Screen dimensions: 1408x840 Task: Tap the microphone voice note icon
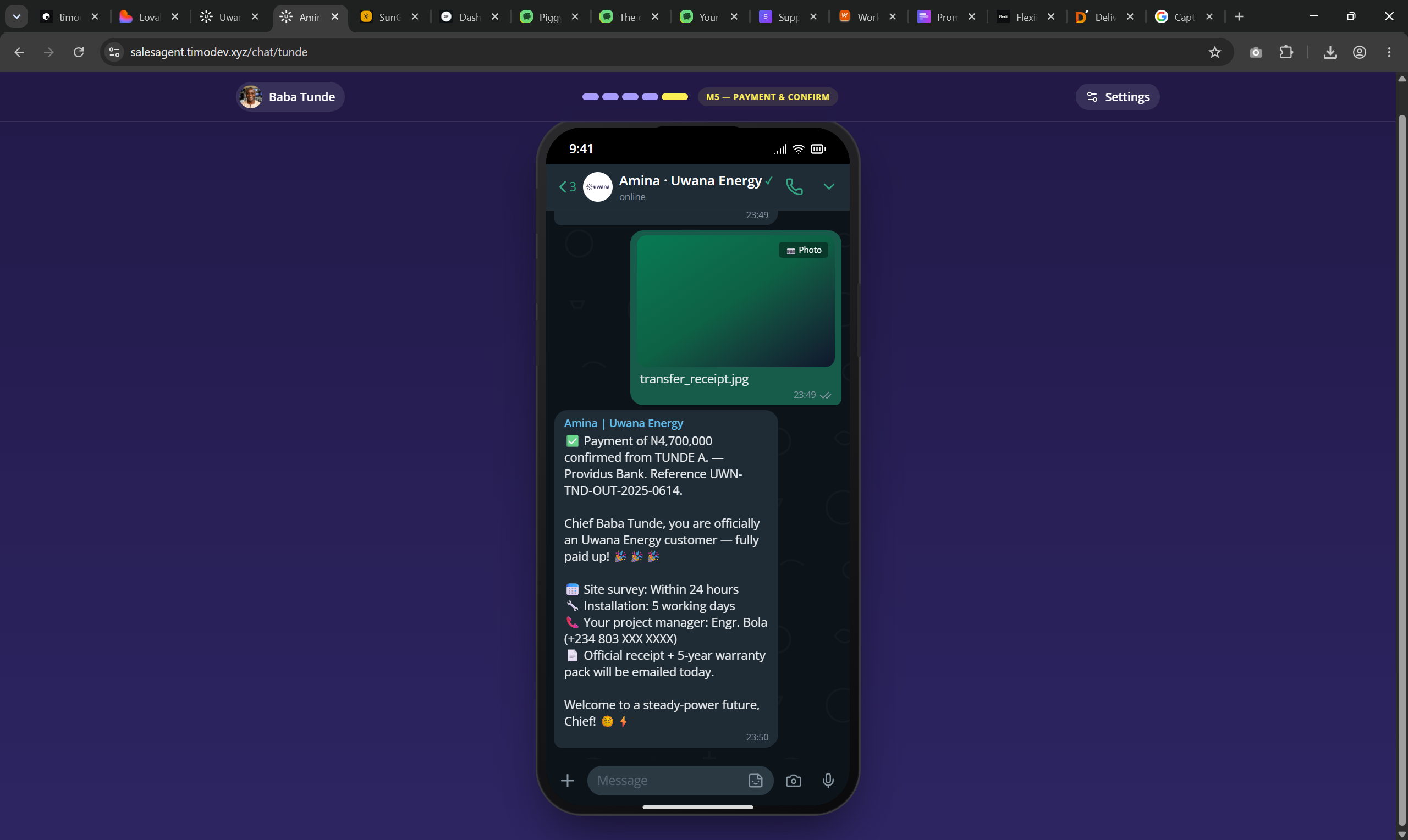click(828, 781)
